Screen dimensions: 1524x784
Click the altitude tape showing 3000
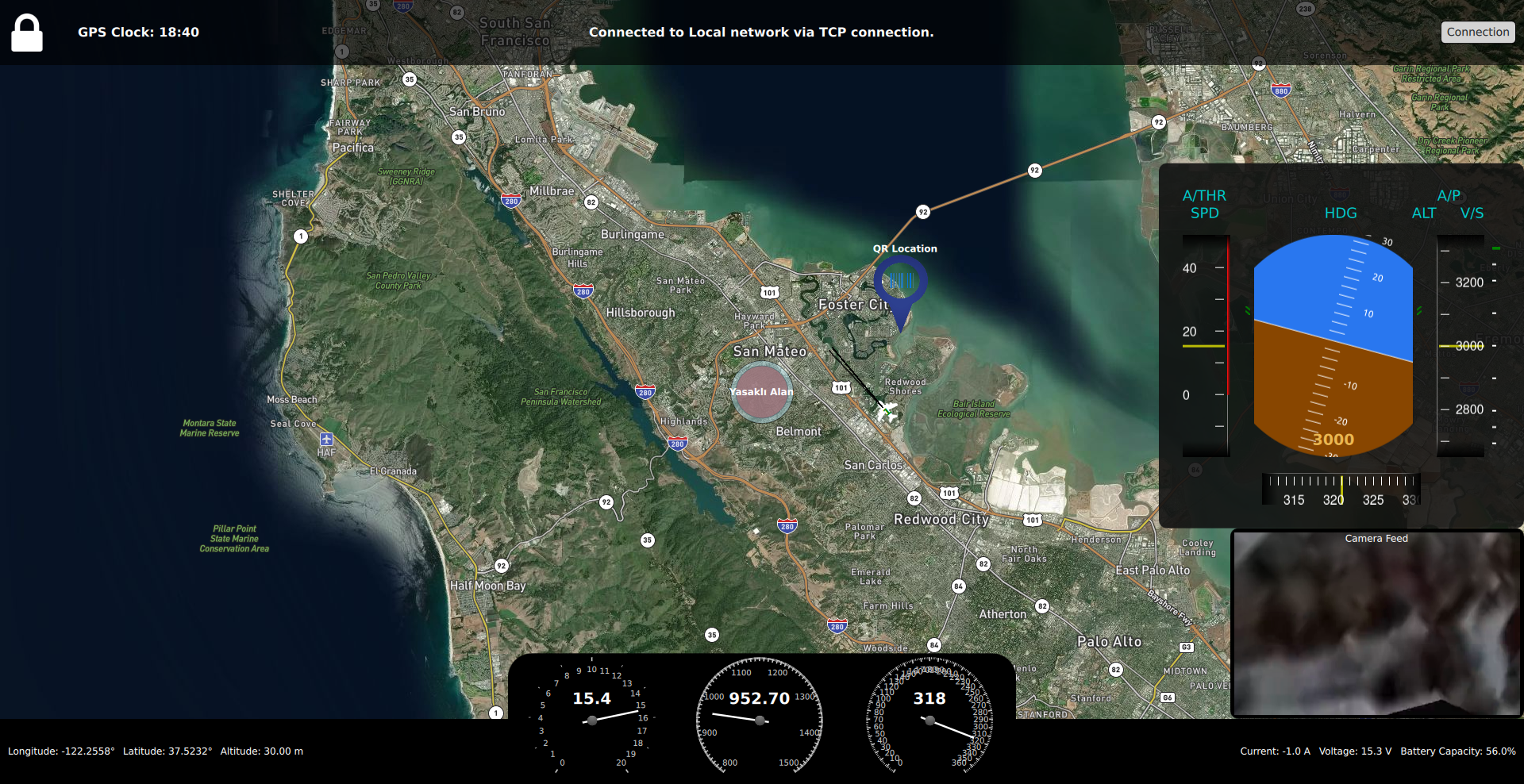coord(1460,346)
